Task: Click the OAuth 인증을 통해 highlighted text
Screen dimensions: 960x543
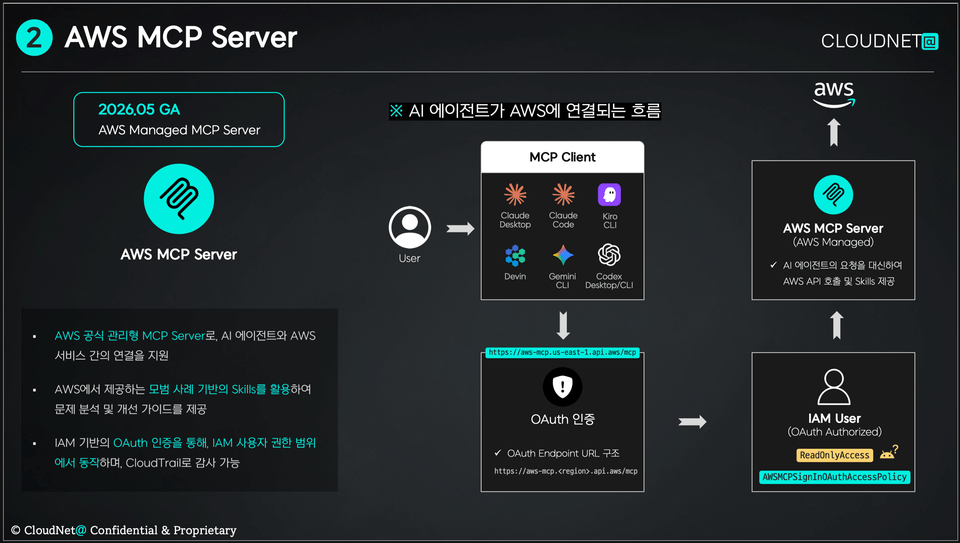Action: [x=160, y=443]
